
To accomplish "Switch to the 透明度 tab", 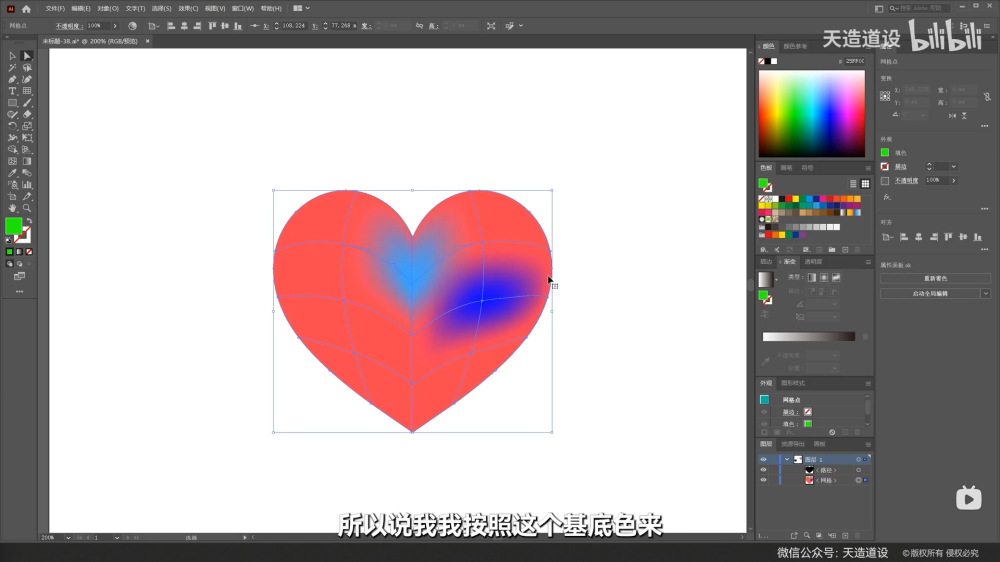I will pos(812,262).
